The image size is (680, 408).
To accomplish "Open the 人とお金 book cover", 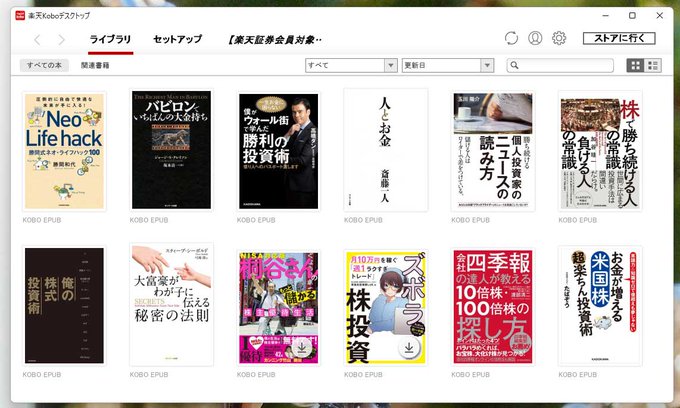I will (386, 150).
